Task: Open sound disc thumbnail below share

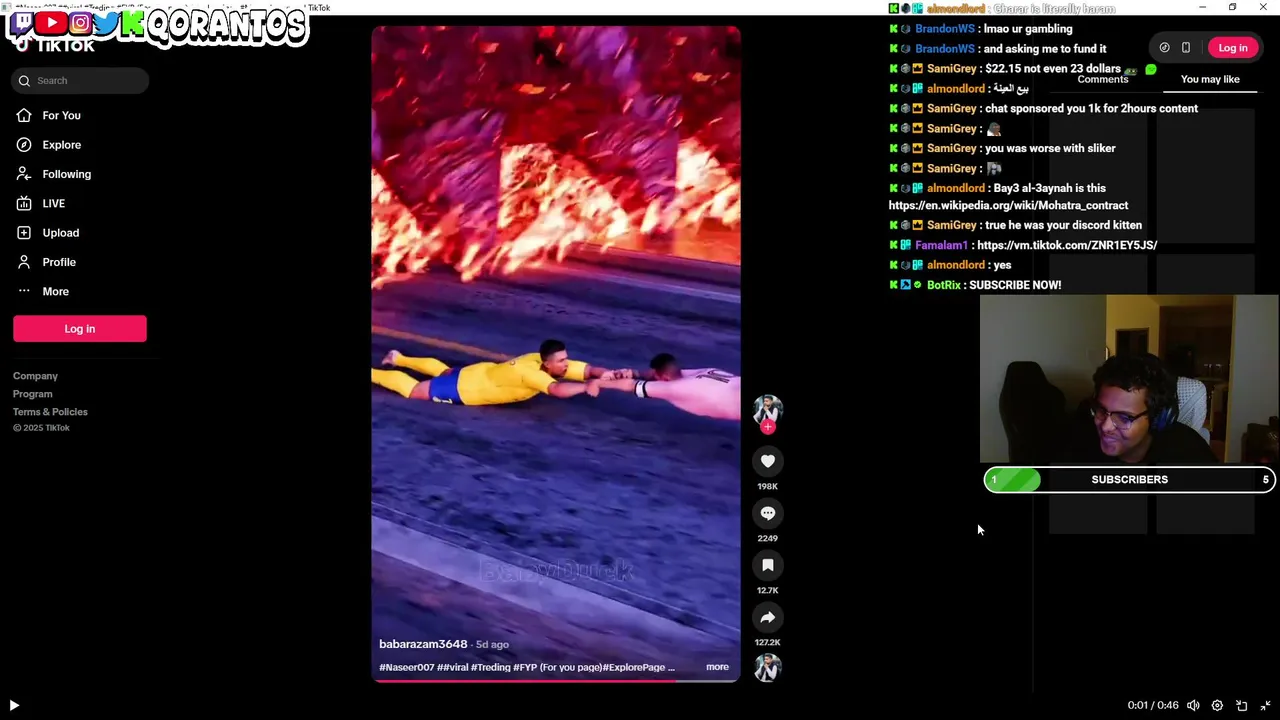Action: (767, 667)
